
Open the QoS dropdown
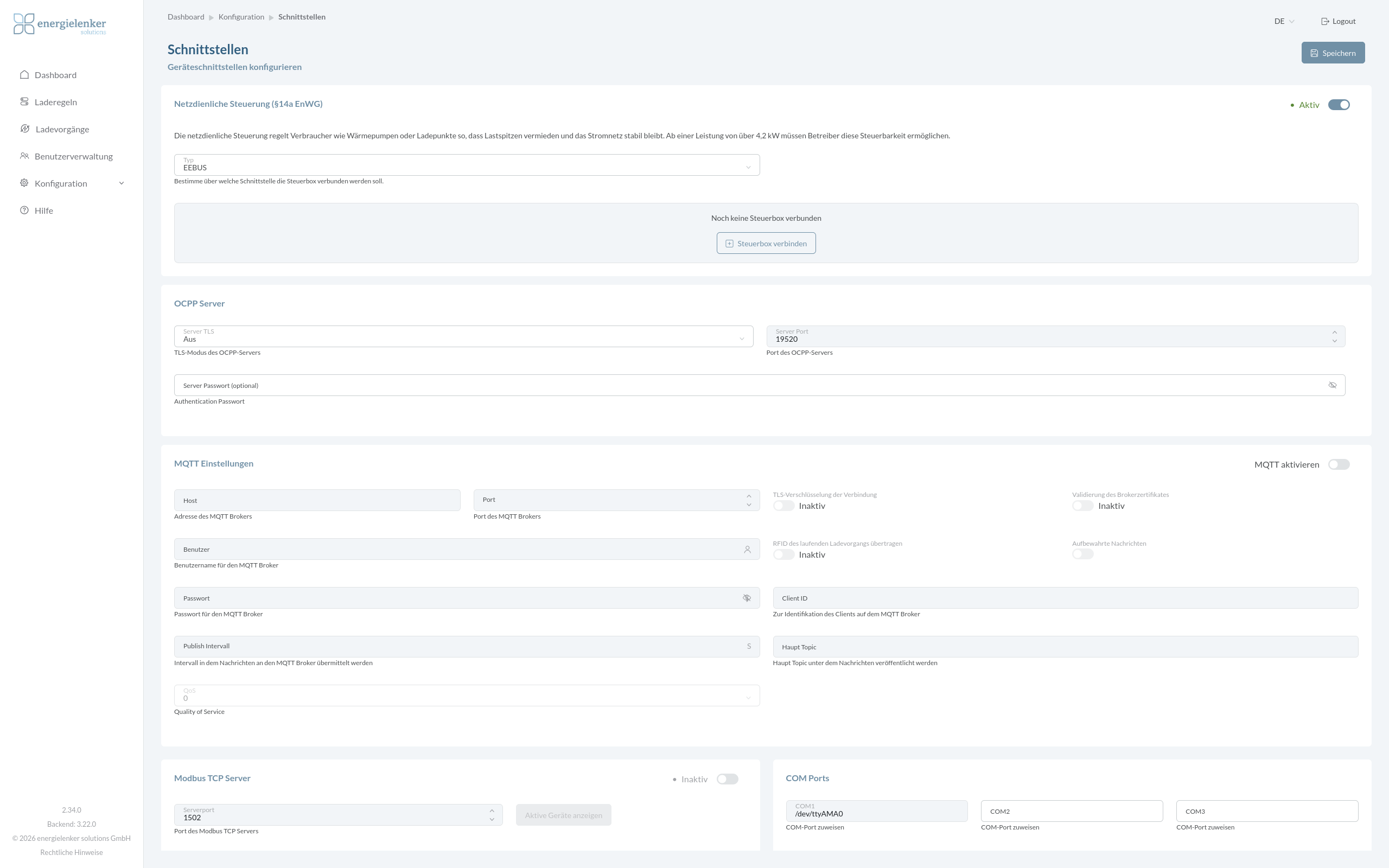tap(467, 695)
